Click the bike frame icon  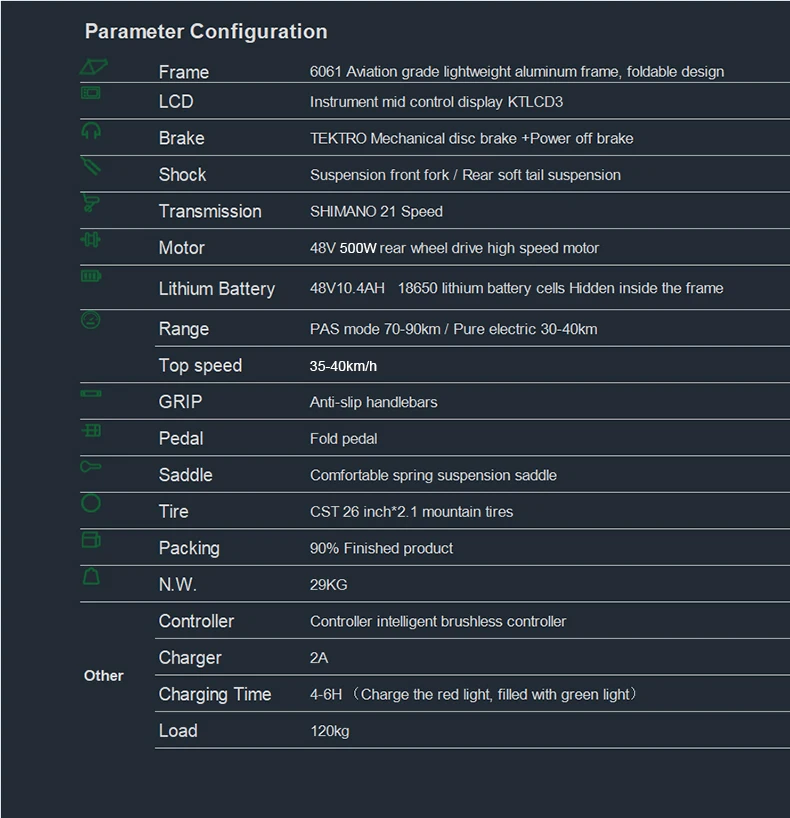(93, 68)
